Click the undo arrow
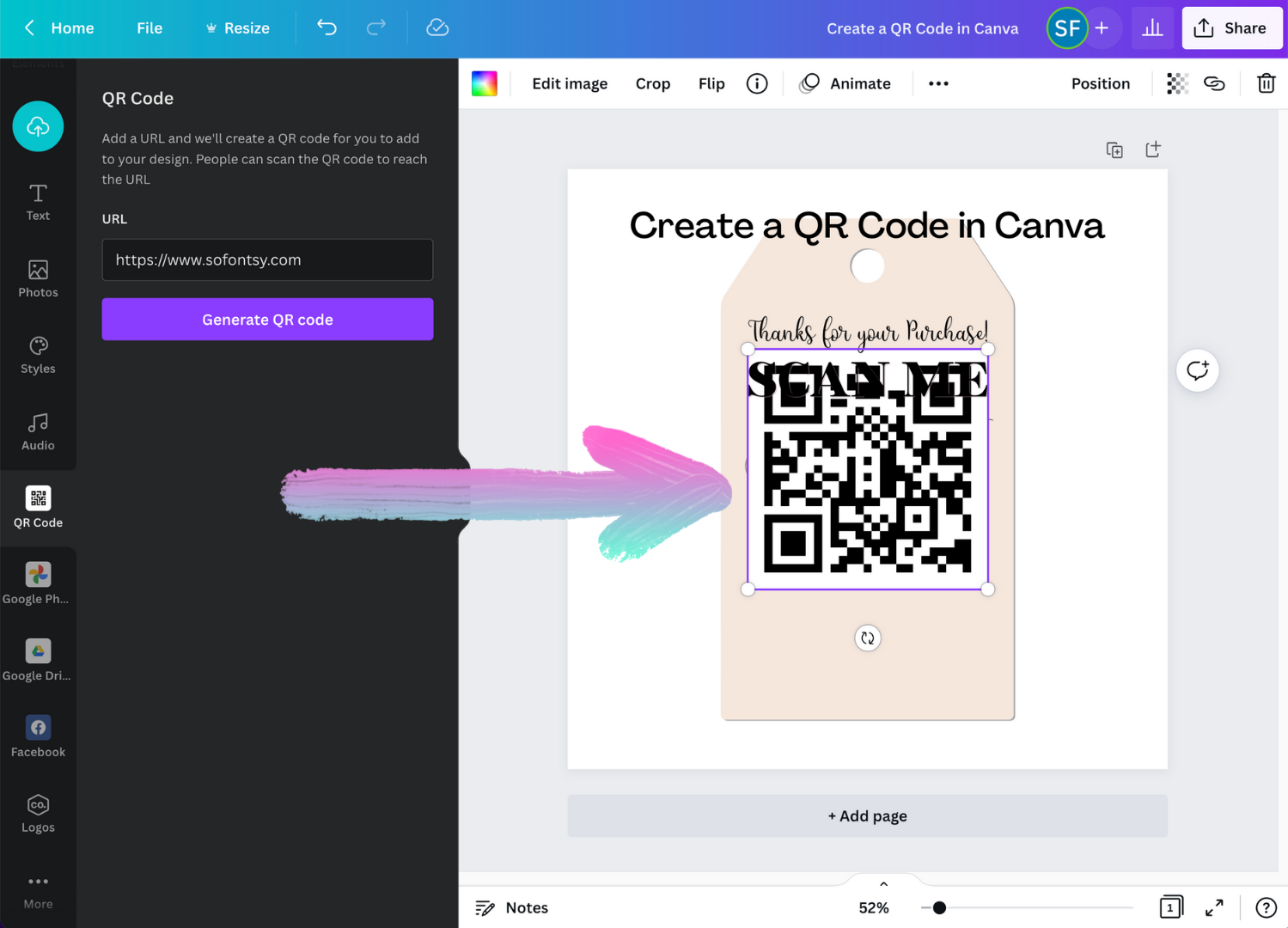This screenshot has width=1288, height=928. (x=327, y=27)
